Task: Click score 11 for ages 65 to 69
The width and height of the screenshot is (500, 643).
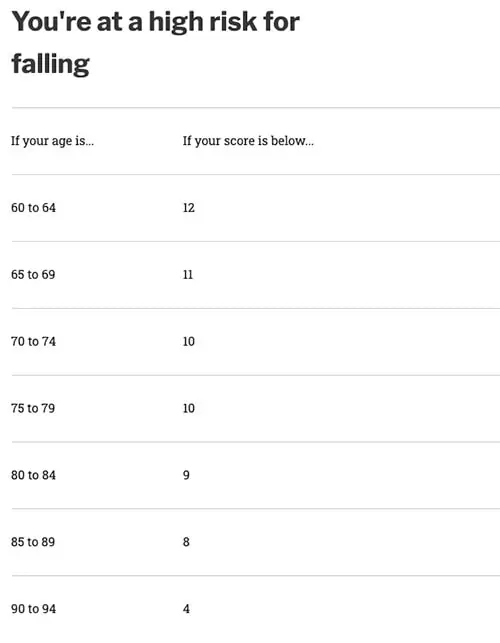Action: [x=188, y=275]
